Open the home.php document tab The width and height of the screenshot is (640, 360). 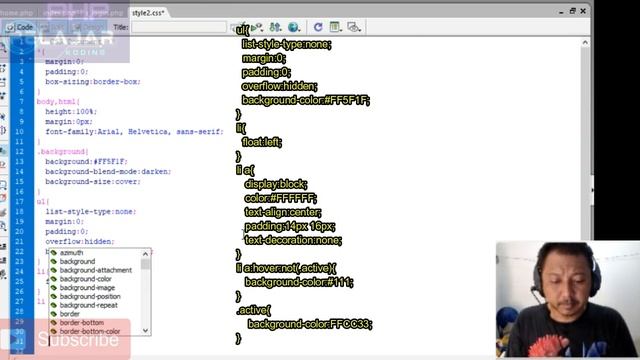pos(16,13)
